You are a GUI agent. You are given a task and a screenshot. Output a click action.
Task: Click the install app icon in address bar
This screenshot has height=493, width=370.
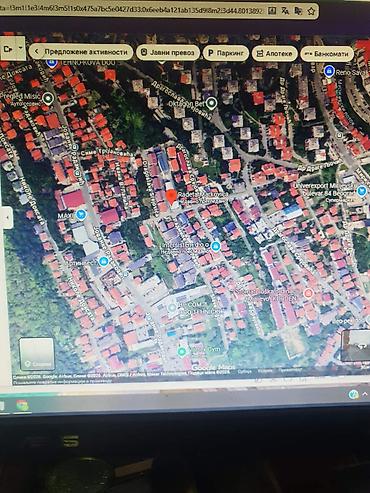[x=272, y=11]
